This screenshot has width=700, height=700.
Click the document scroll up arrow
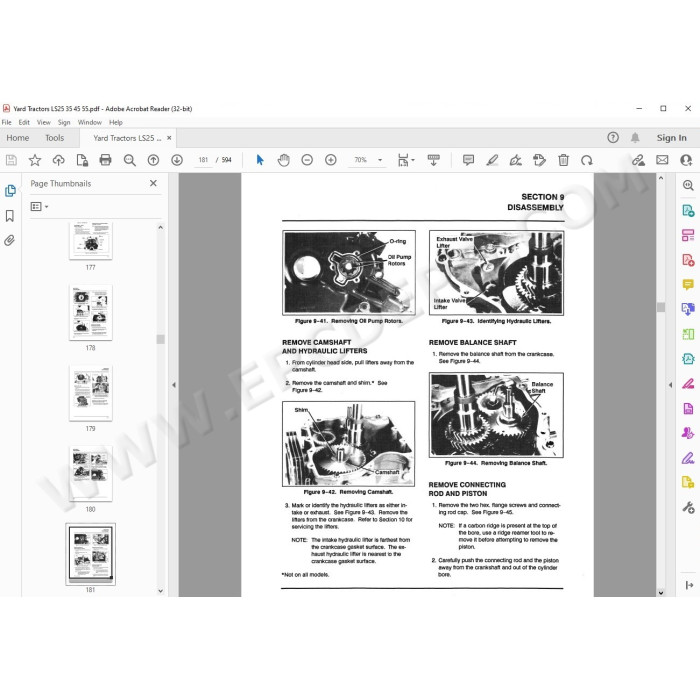pyautogui.click(x=661, y=178)
